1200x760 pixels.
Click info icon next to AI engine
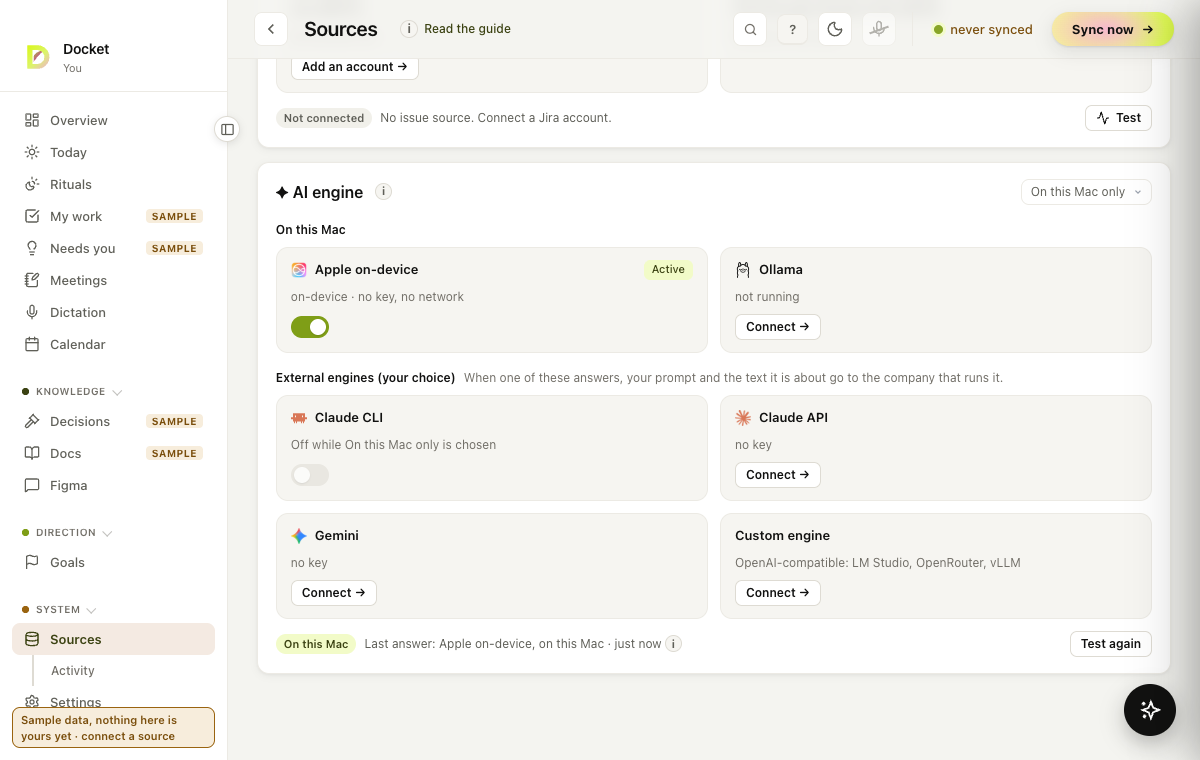pos(383,191)
